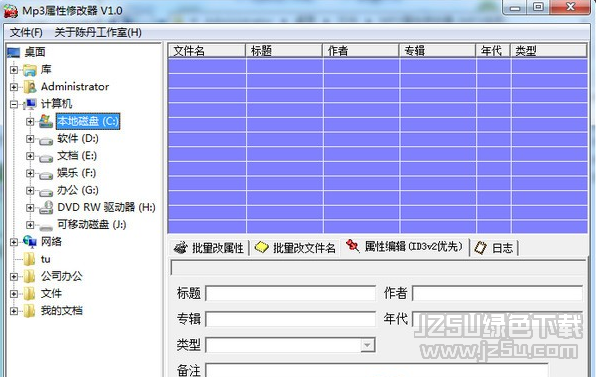Switch to the 批量改属性 tab

[x=209, y=248]
